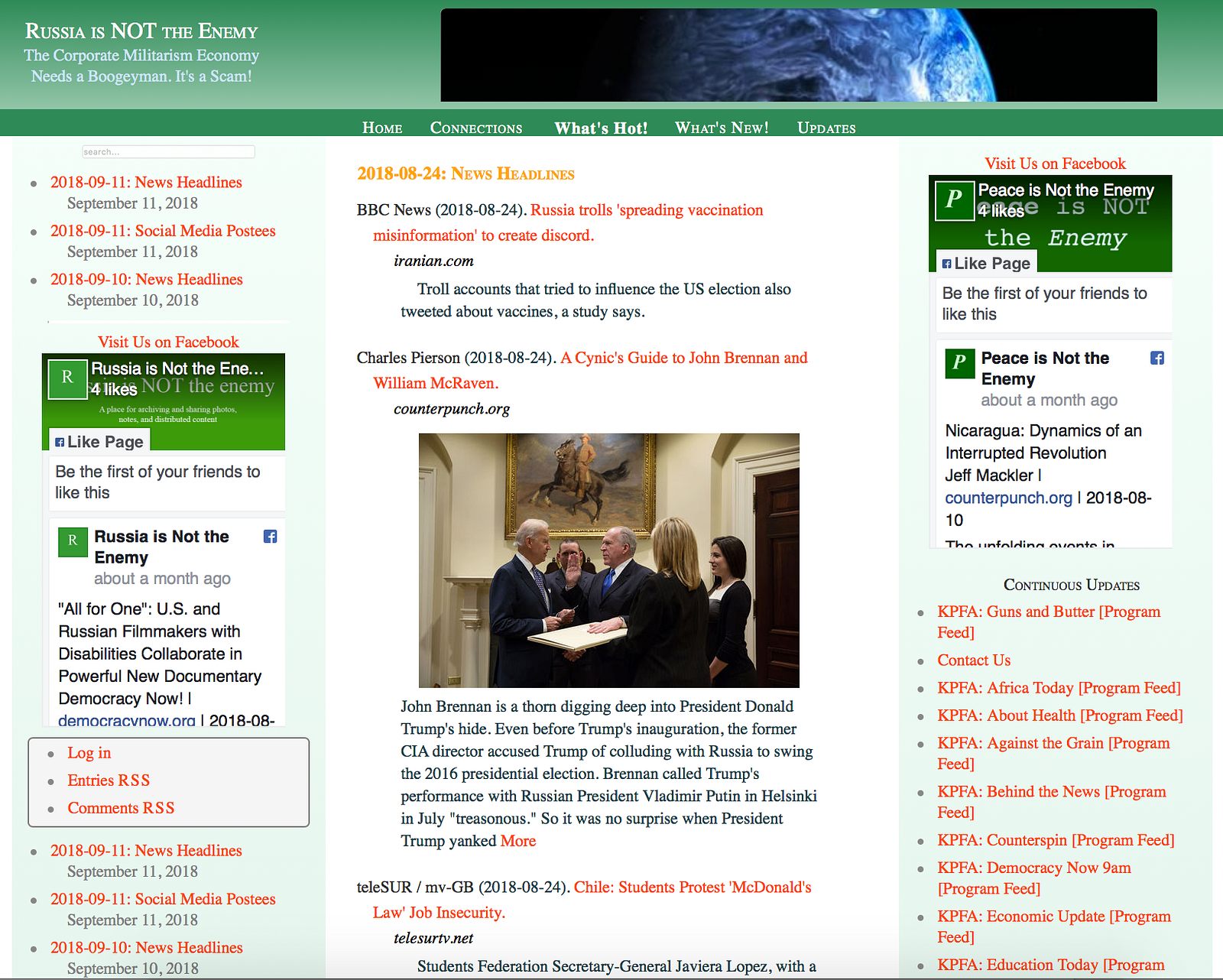This screenshot has height=980, width=1223.
Task: Click the large P avatar on the Peace Facebook banner
Action: click(x=955, y=200)
